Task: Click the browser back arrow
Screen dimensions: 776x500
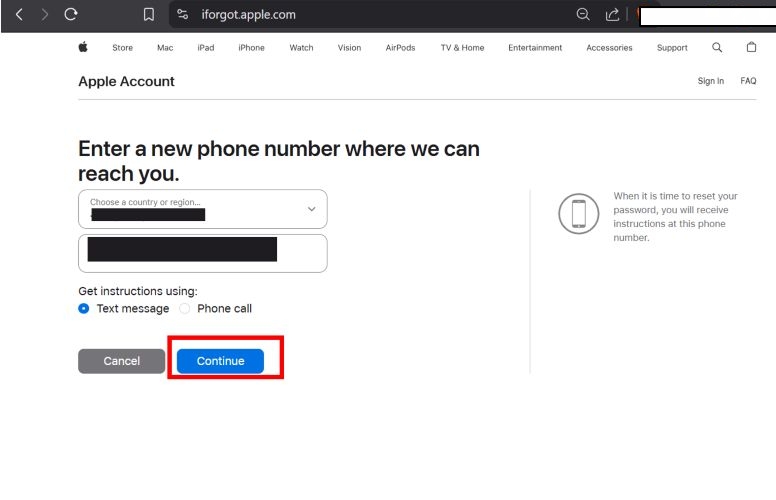Action: coord(19,14)
